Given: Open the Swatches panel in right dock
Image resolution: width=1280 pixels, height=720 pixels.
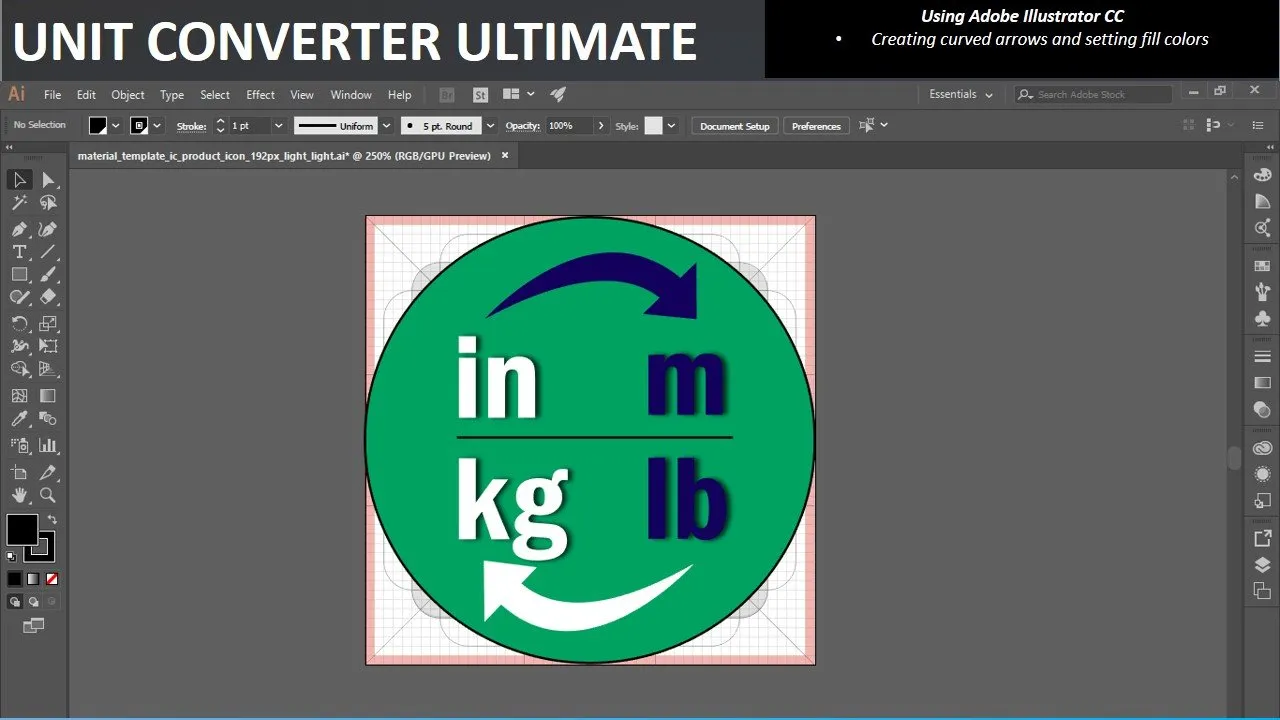Looking at the screenshot, I should [x=1262, y=266].
